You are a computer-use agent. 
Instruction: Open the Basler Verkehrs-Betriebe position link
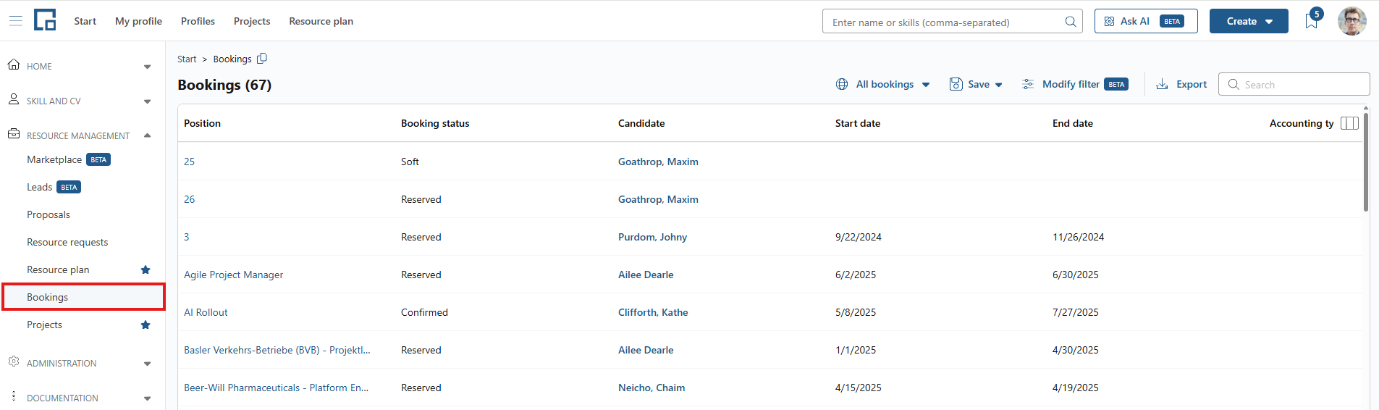click(x=277, y=351)
